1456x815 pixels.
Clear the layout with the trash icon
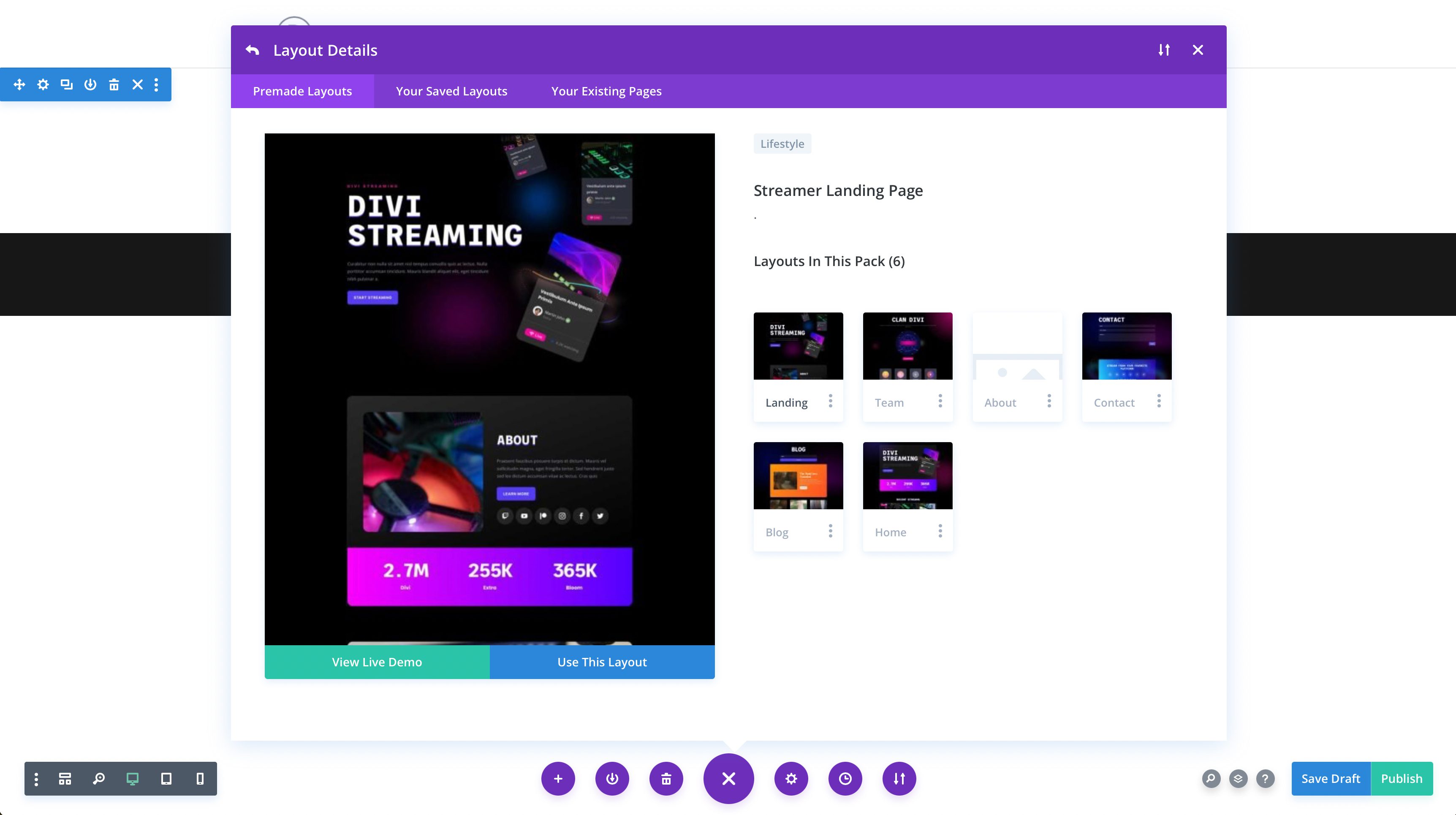click(666, 778)
